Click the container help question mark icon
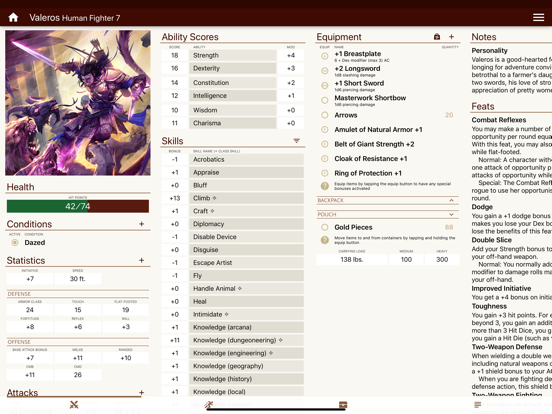The image size is (552, 414). [325, 240]
